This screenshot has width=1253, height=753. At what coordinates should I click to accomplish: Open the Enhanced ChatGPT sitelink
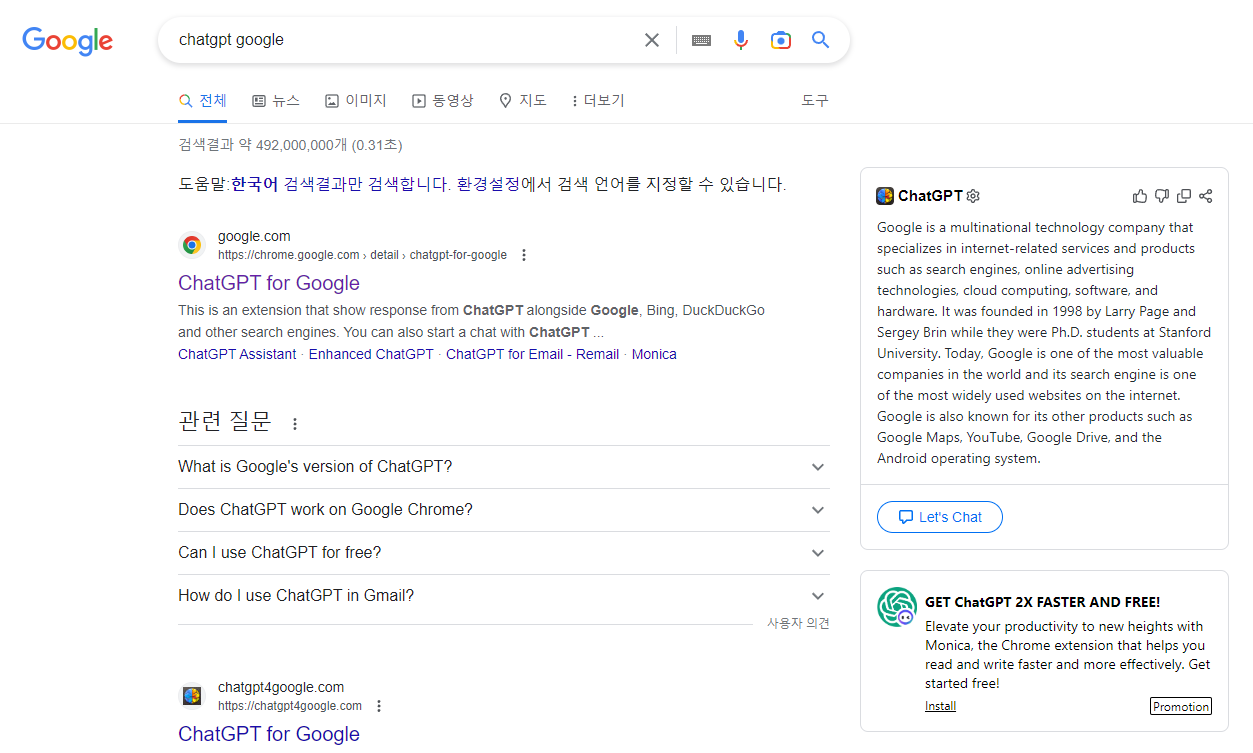pos(371,354)
